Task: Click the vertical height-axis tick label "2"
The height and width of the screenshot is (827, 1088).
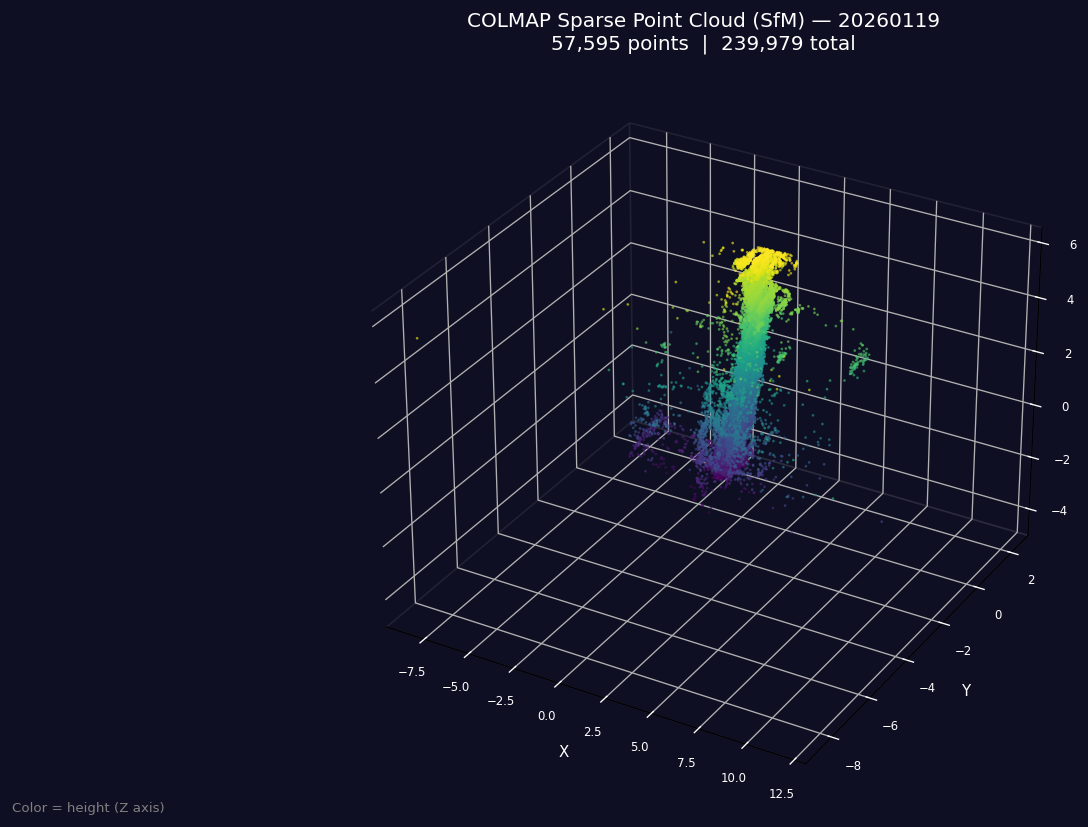Action: [1068, 354]
